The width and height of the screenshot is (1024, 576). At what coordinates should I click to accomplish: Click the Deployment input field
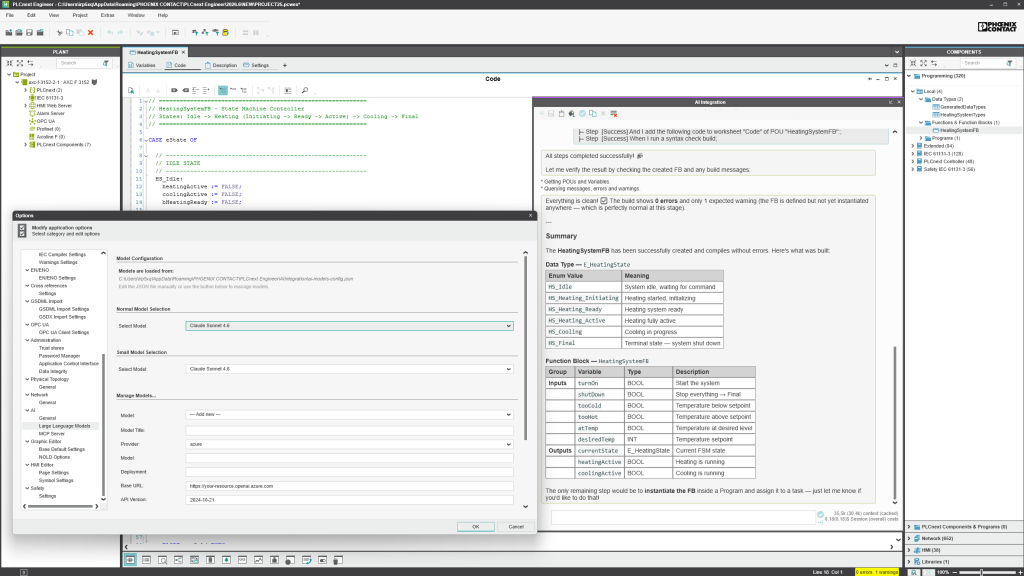[x=349, y=472]
